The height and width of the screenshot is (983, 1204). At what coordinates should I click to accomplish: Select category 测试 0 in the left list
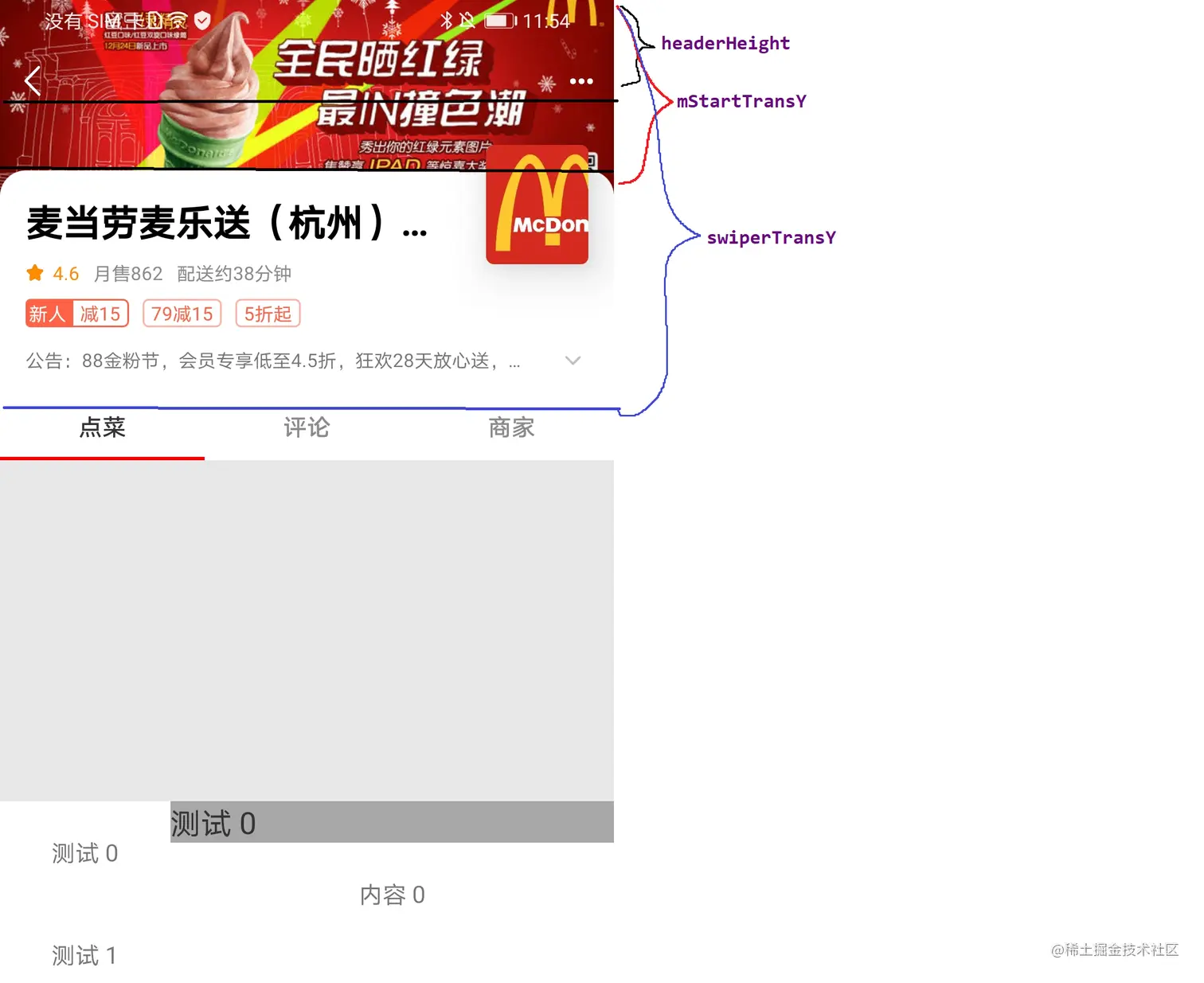tap(85, 853)
